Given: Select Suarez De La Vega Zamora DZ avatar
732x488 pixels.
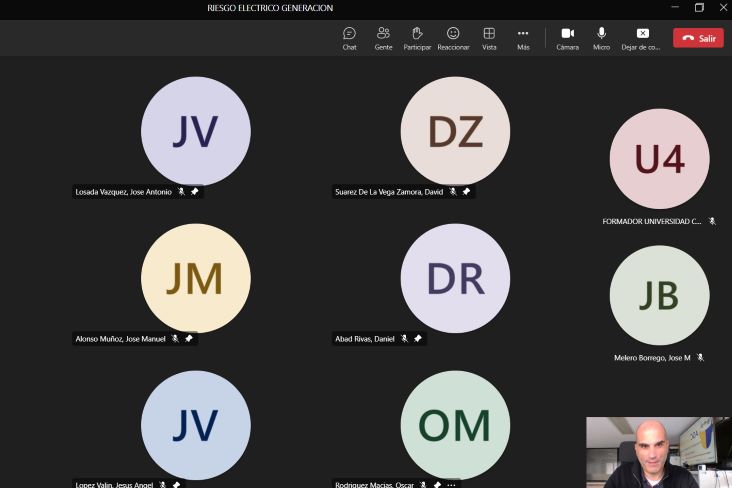Looking at the screenshot, I should point(455,131).
